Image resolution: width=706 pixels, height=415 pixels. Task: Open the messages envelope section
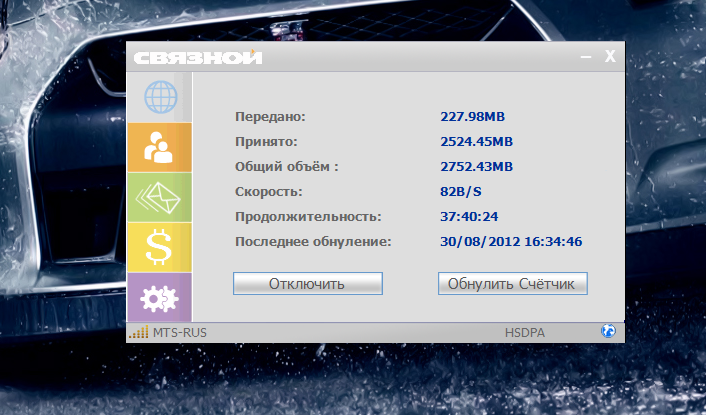click(x=160, y=197)
